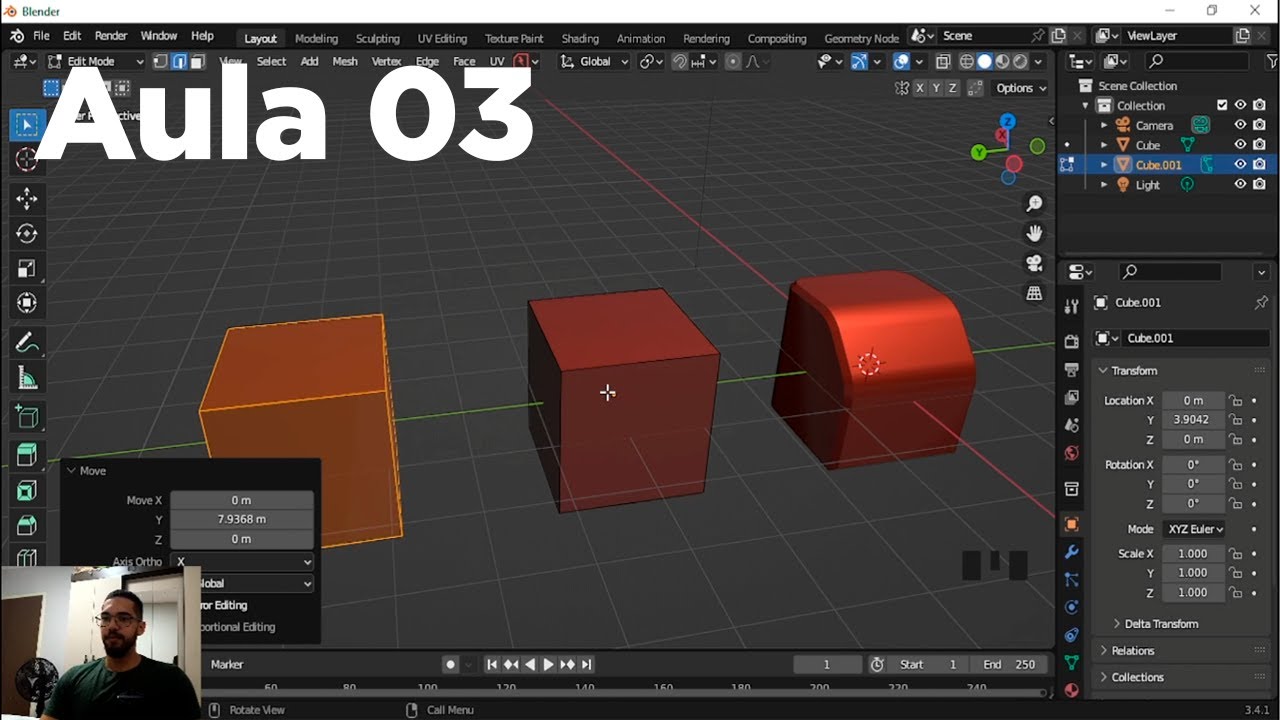Switch perspective/orthographic with the grid icon

pyautogui.click(x=1035, y=293)
